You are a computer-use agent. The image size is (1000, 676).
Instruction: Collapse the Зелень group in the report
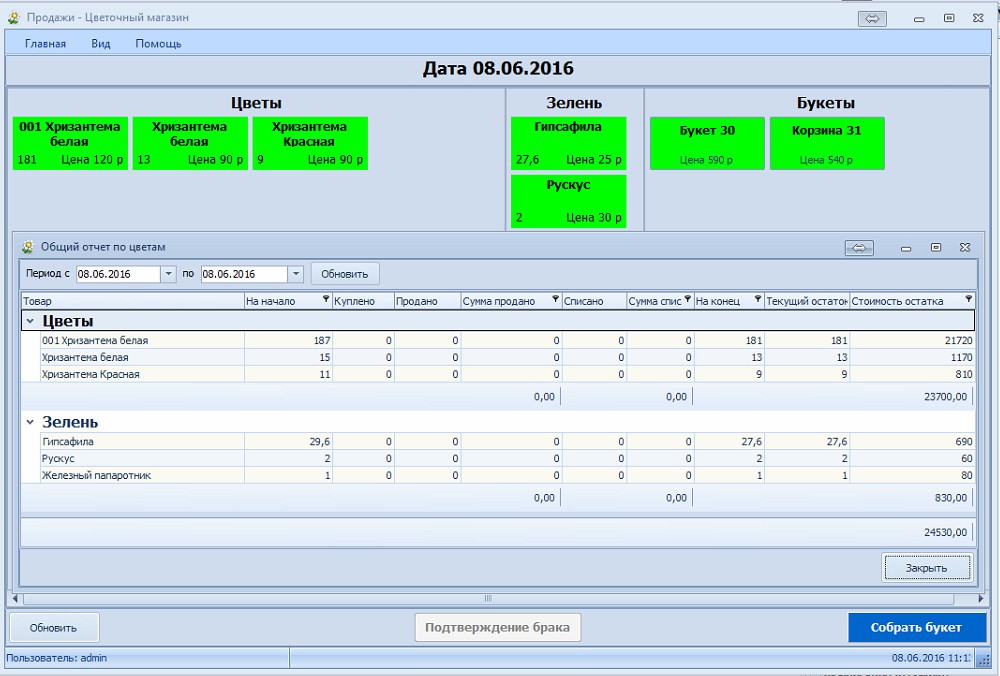pos(30,422)
